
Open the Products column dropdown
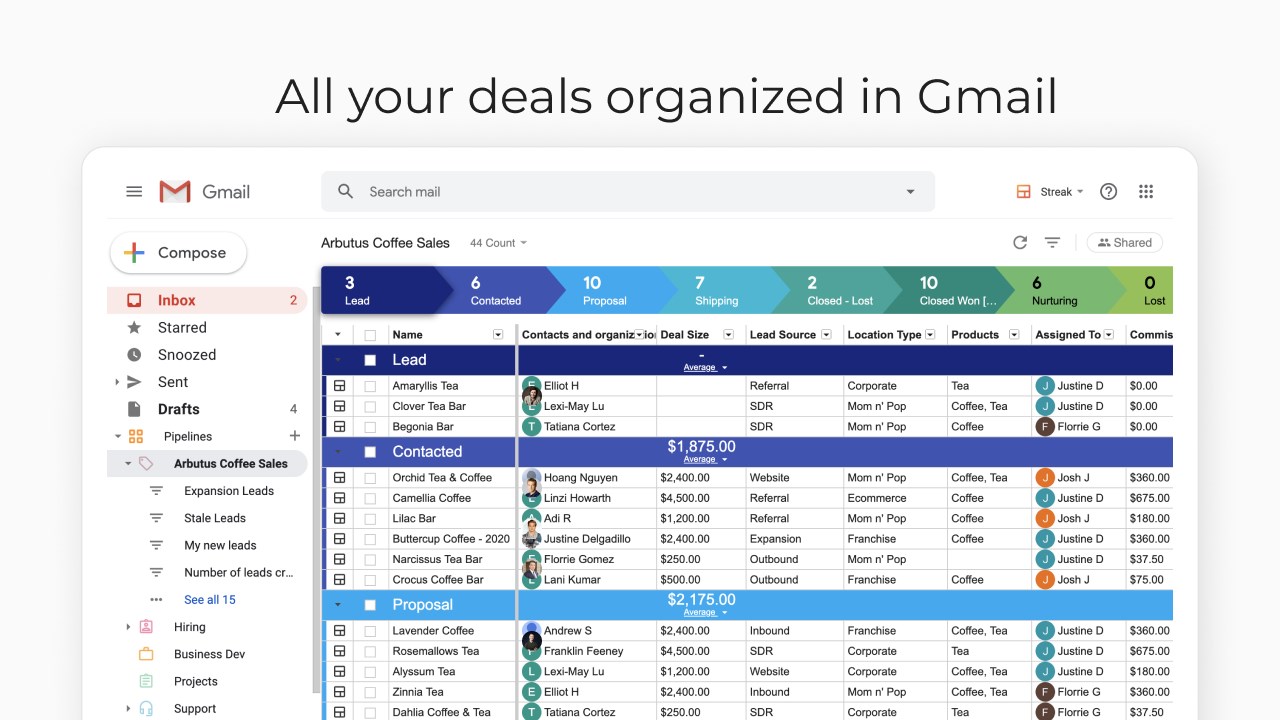[x=1014, y=334]
